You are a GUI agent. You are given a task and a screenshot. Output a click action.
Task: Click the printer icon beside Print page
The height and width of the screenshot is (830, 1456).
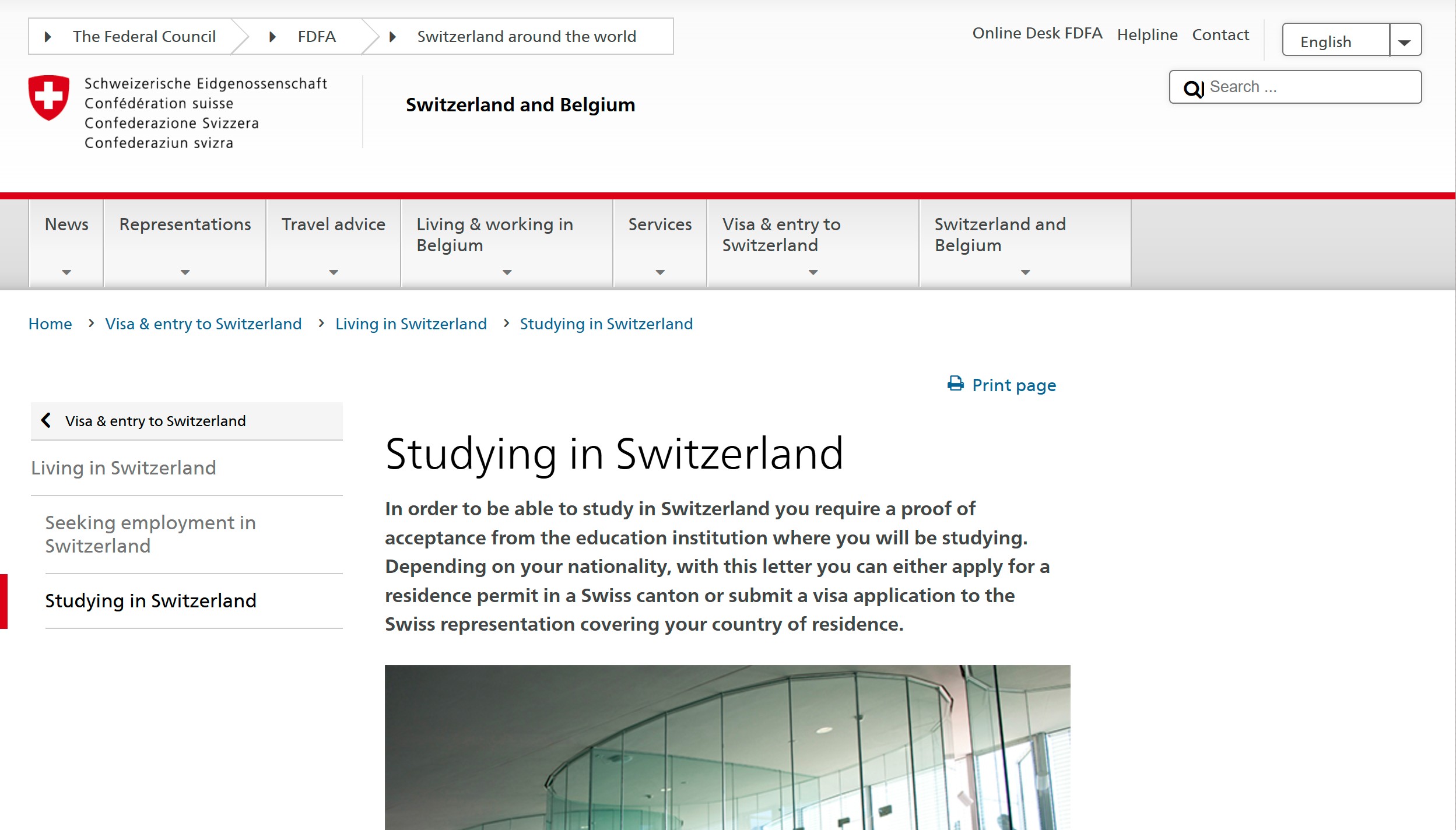(955, 384)
